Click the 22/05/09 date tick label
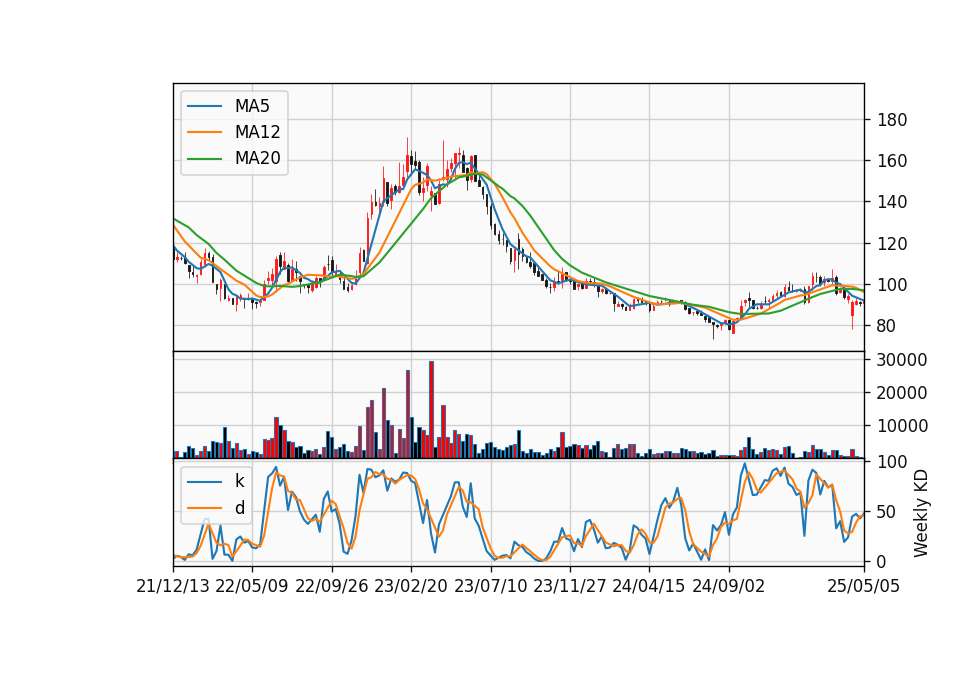Viewport: 960px width, 690px height. (252, 586)
